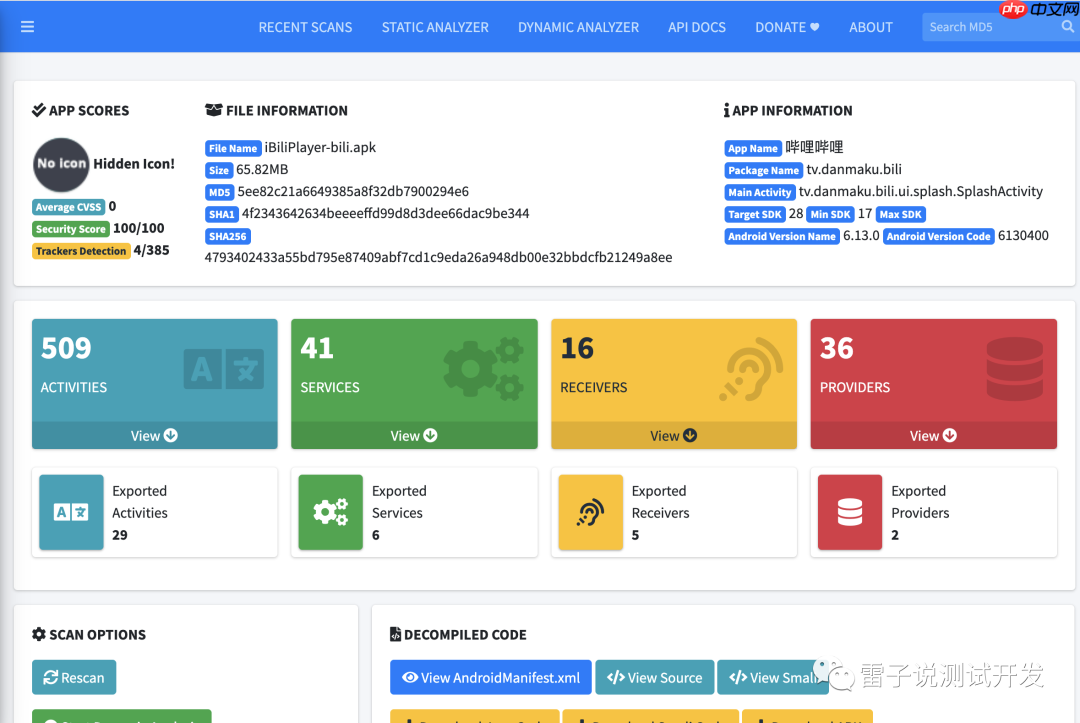The width and height of the screenshot is (1080, 723).
Task: Click the View Source button
Action: pyautogui.click(x=654, y=677)
